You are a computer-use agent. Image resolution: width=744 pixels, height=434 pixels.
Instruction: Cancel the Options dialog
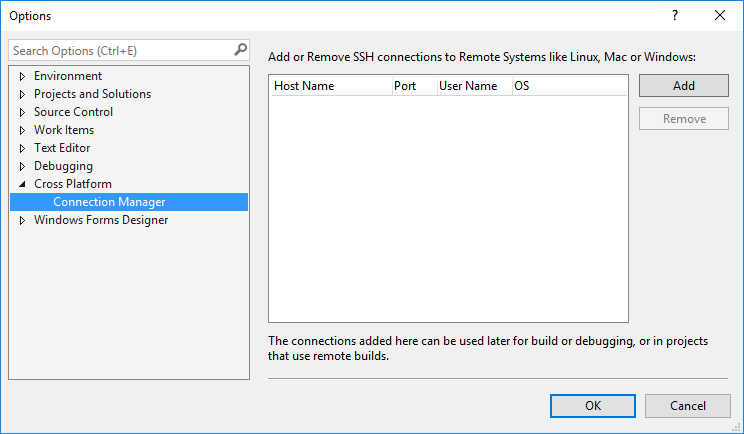coord(688,406)
